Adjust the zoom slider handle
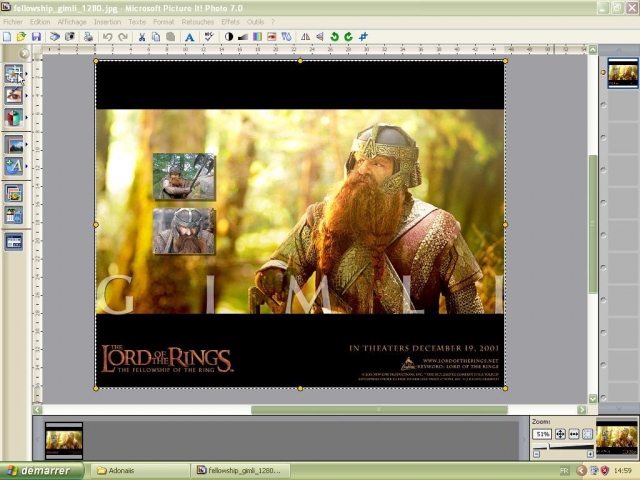 click(548, 446)
